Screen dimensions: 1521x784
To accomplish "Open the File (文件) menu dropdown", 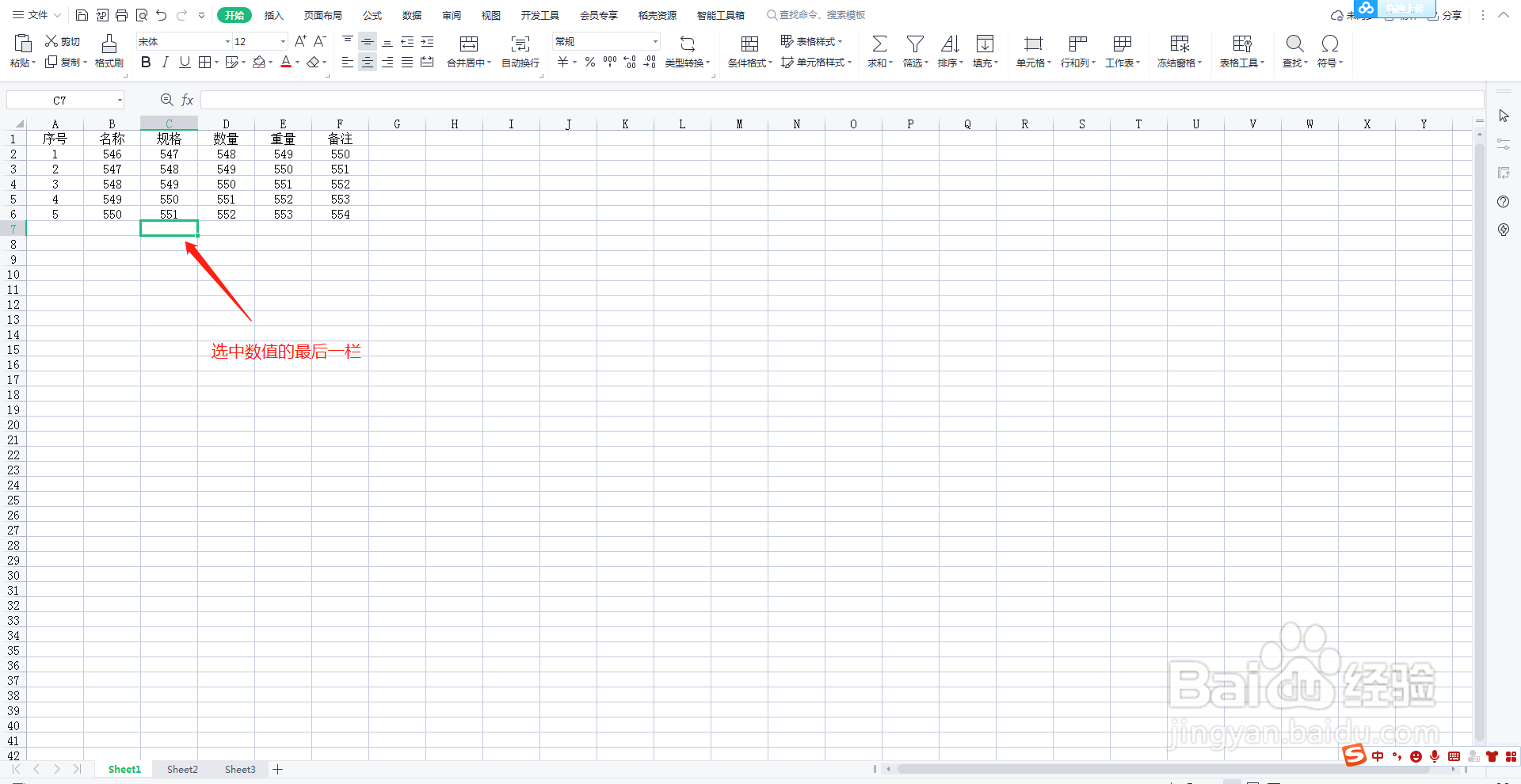I will pyautogui.click(x=37, y=15).
